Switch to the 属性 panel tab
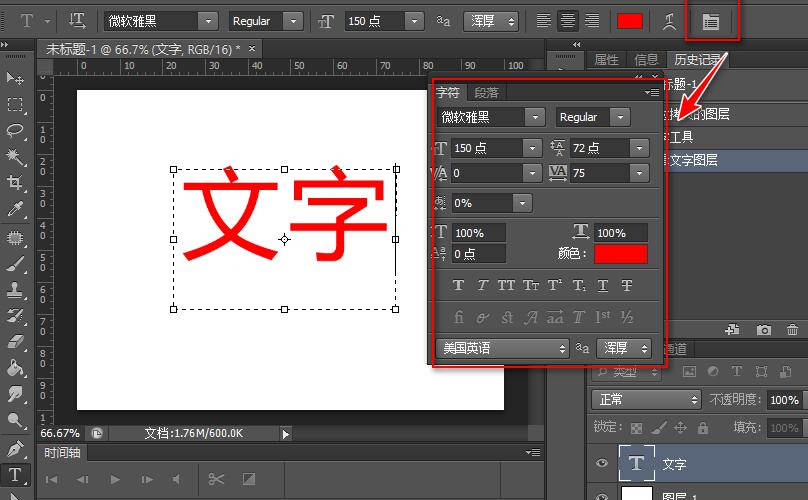This screenshot has height=500, width=808. coord(606,60)
